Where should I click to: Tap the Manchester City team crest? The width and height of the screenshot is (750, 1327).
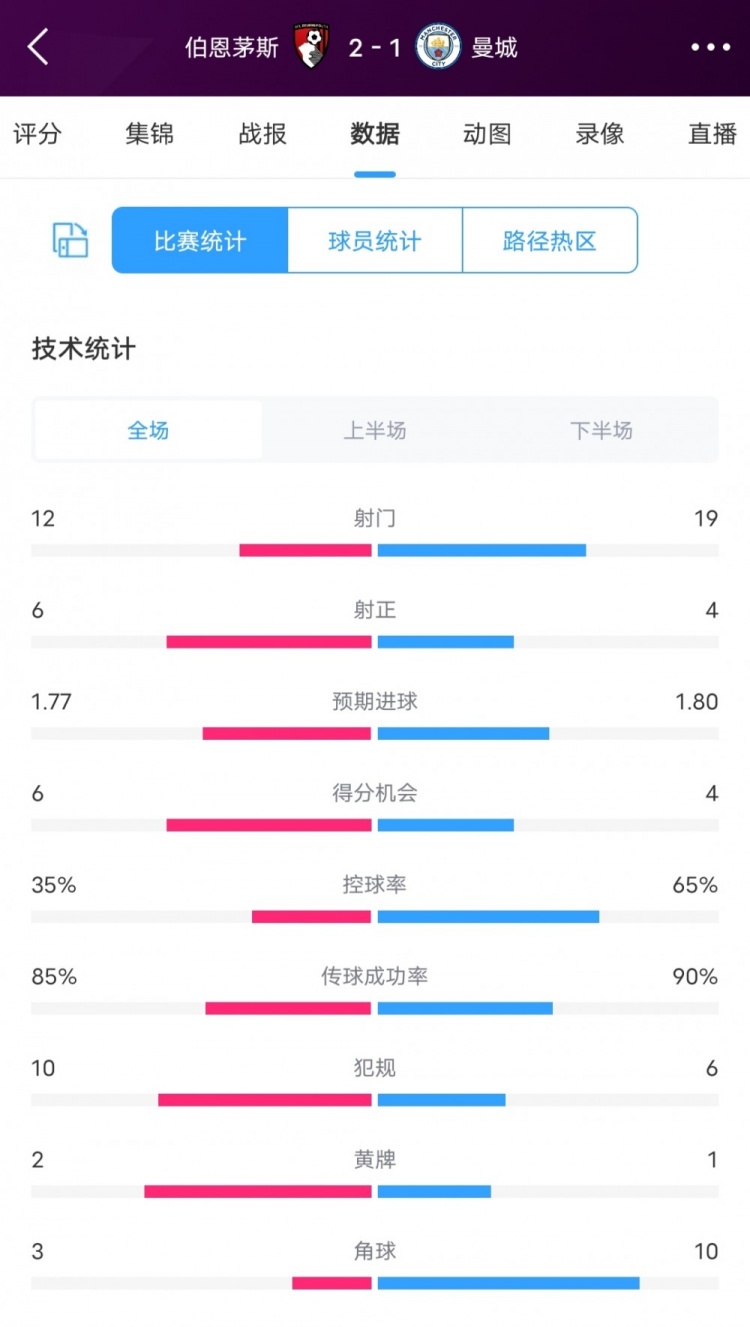[438, 47]
